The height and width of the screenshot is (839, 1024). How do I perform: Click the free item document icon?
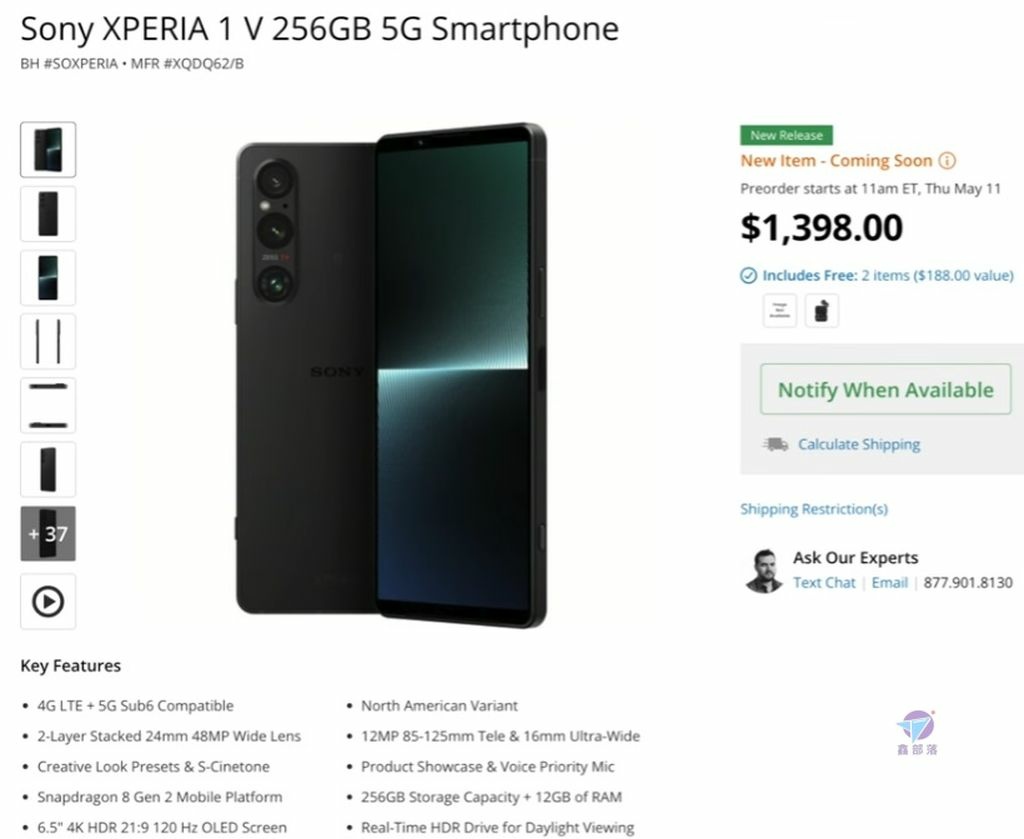[x=780, y=310]
